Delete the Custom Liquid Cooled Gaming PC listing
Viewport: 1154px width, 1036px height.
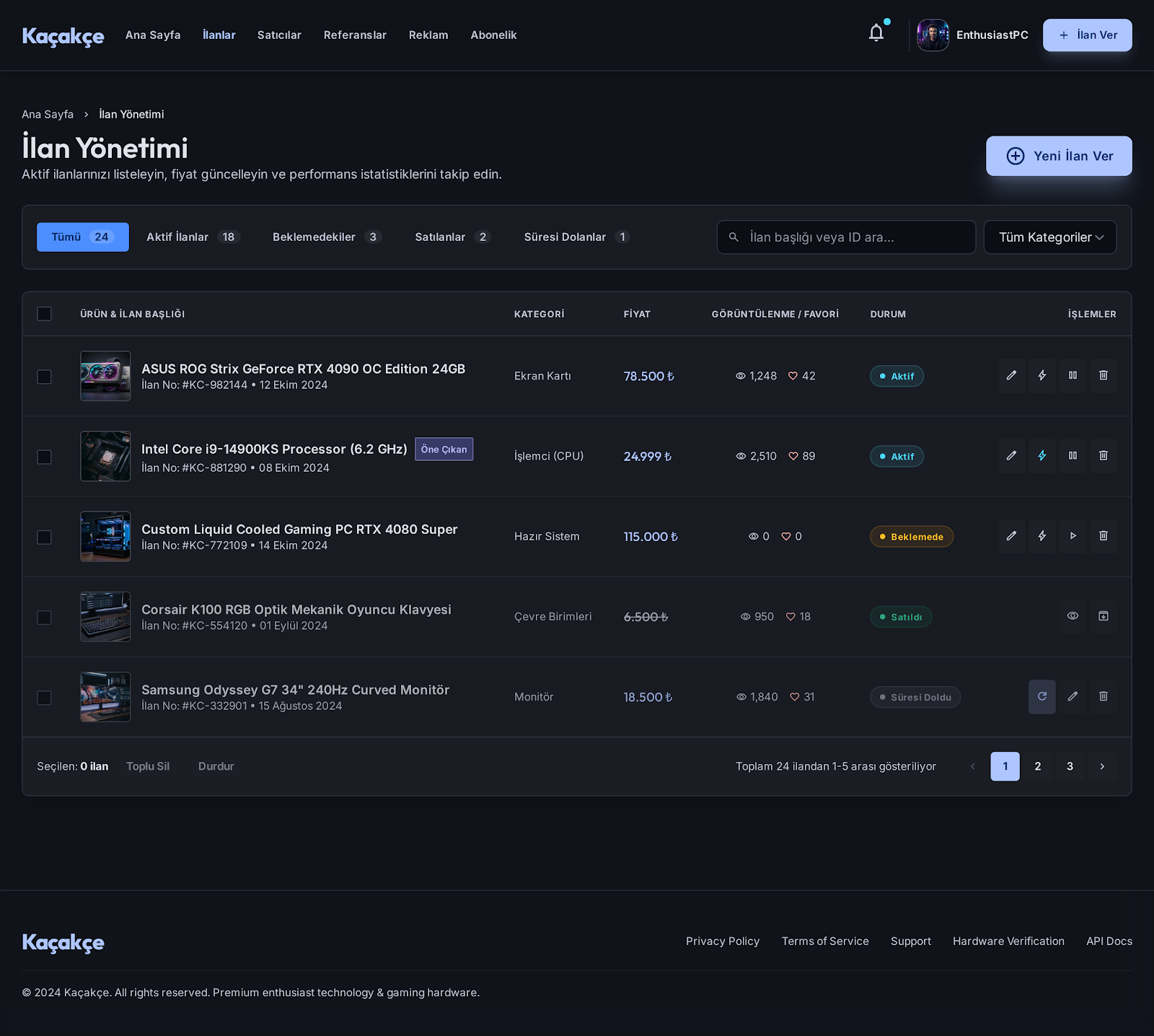click(x=1104, y=536)
